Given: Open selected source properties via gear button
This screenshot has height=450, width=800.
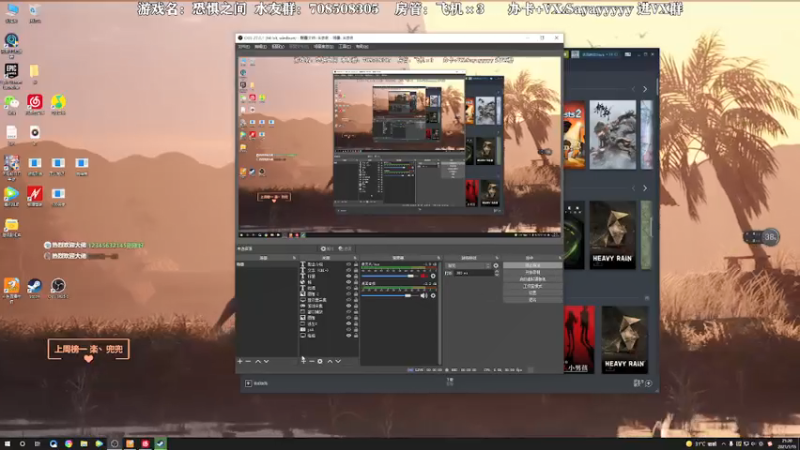Looking at the screenshot, I should [x=327, y=248].
